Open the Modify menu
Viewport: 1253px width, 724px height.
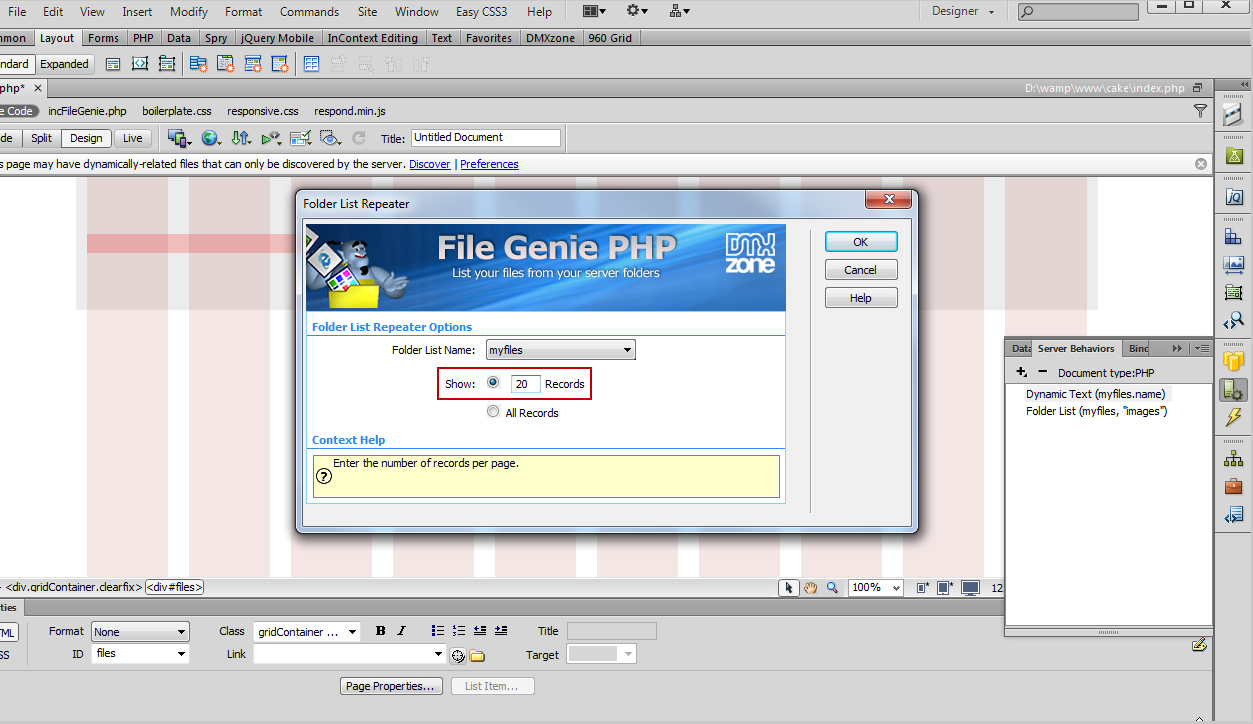[189, 12]
